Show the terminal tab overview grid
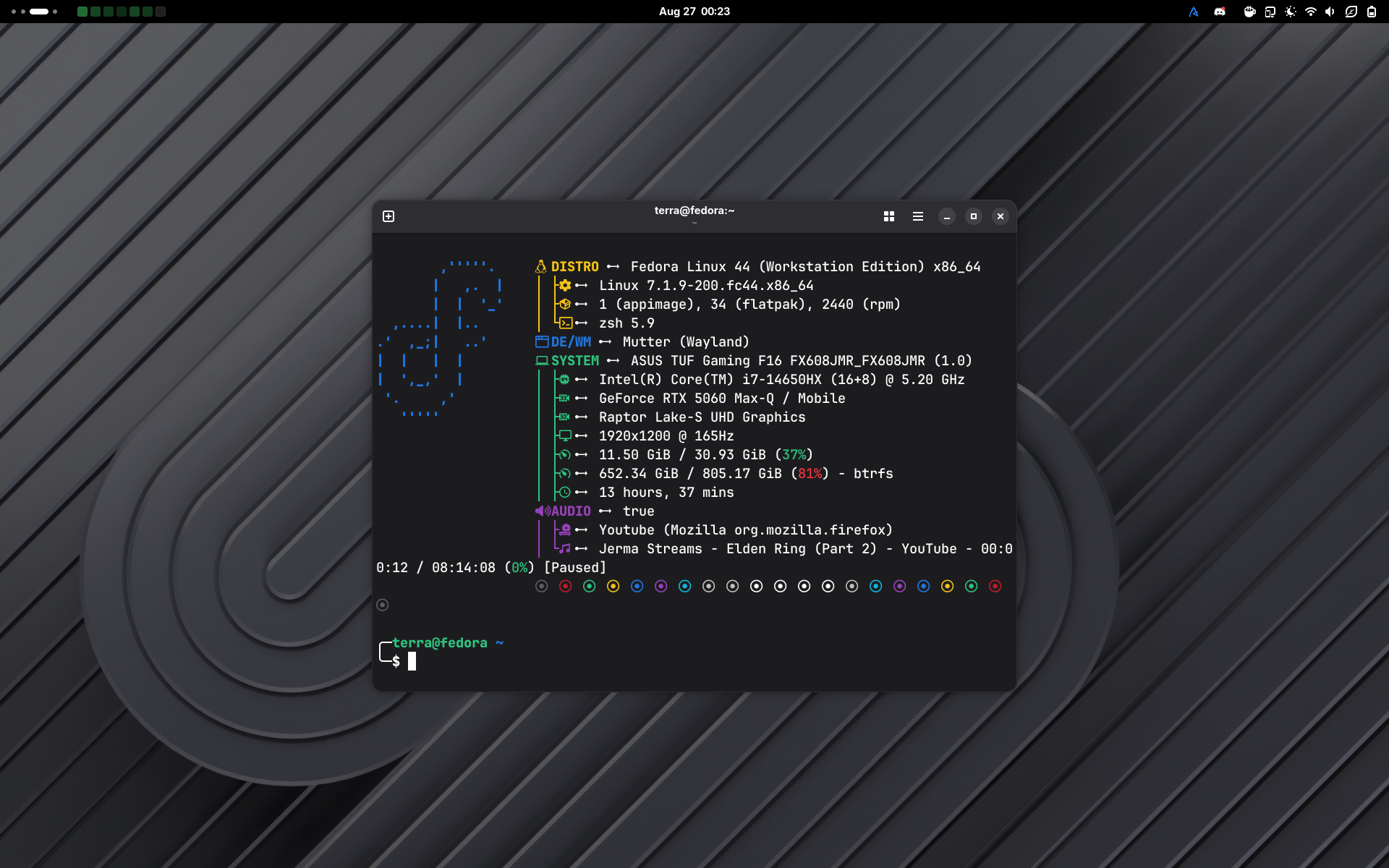1389x868 pixels. [889, 216]
